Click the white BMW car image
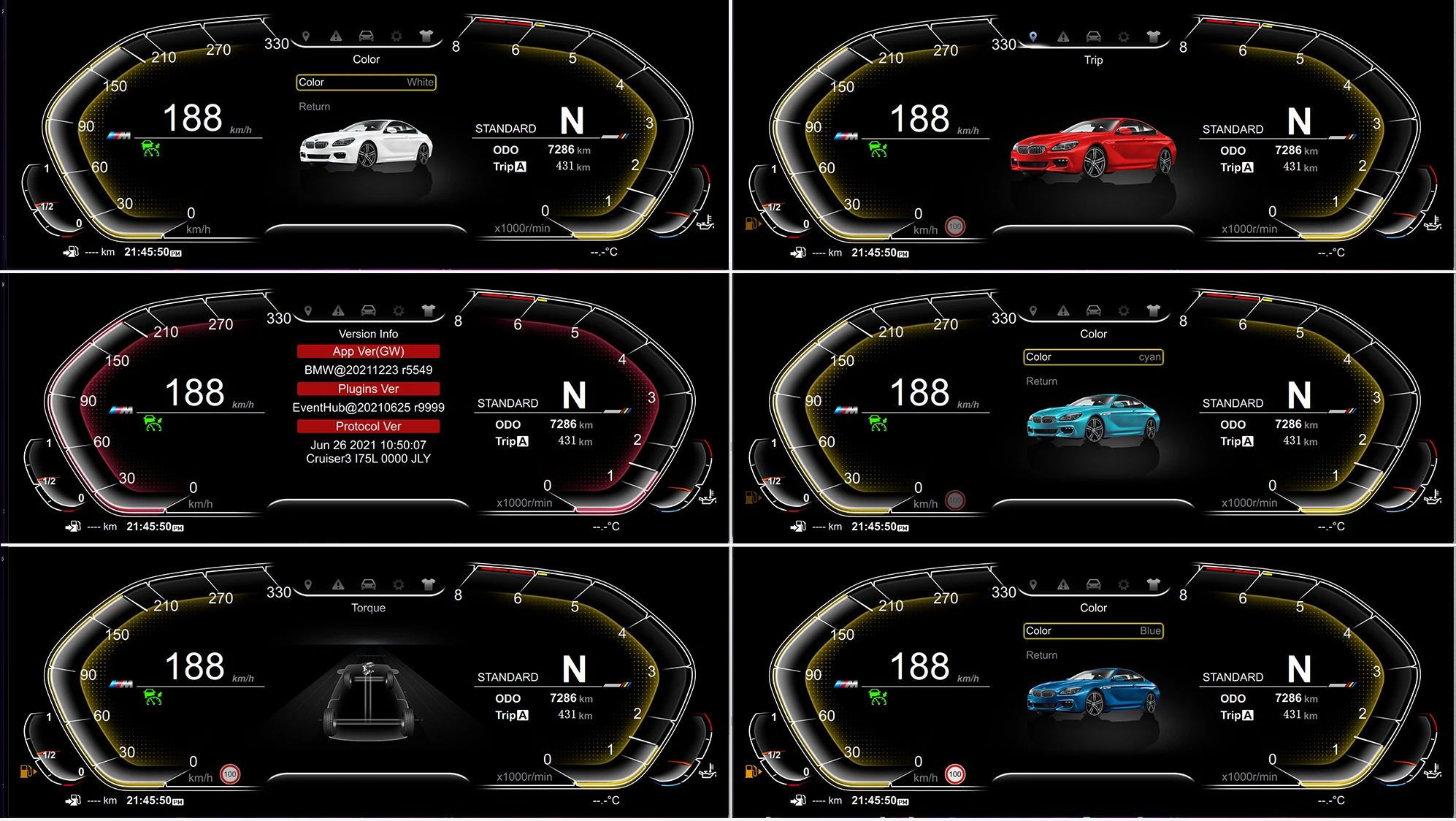 click(367, 143)
